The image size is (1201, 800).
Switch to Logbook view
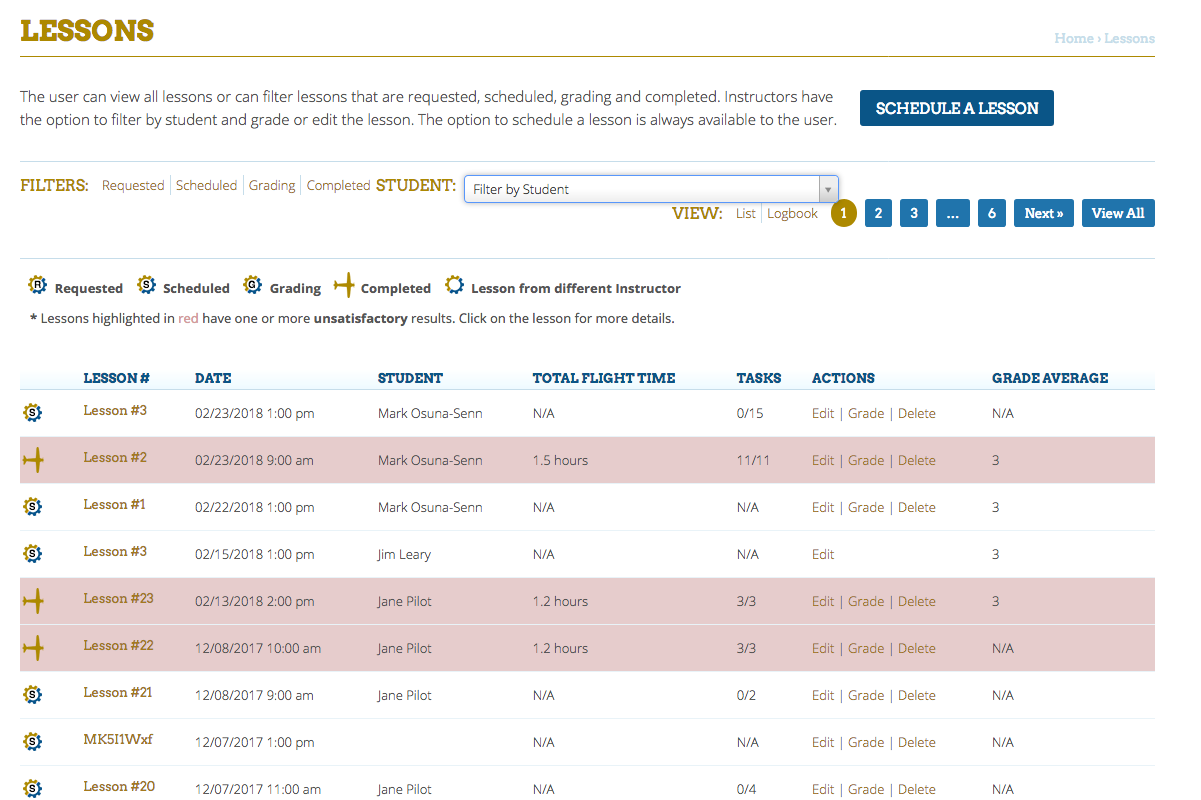coord(792,214)
